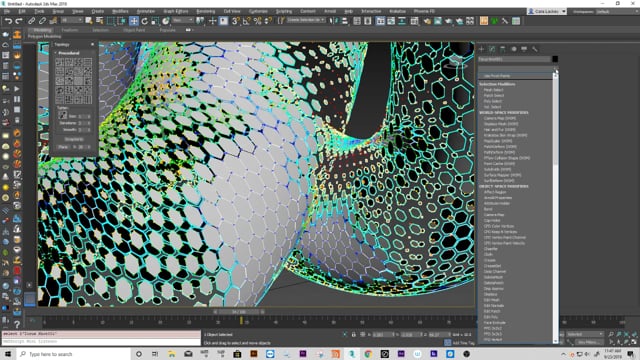The height and width of the screenshot is (360, 640).
Task: Switch to the Object Paint ribbon tab
Action: point(134,30)
